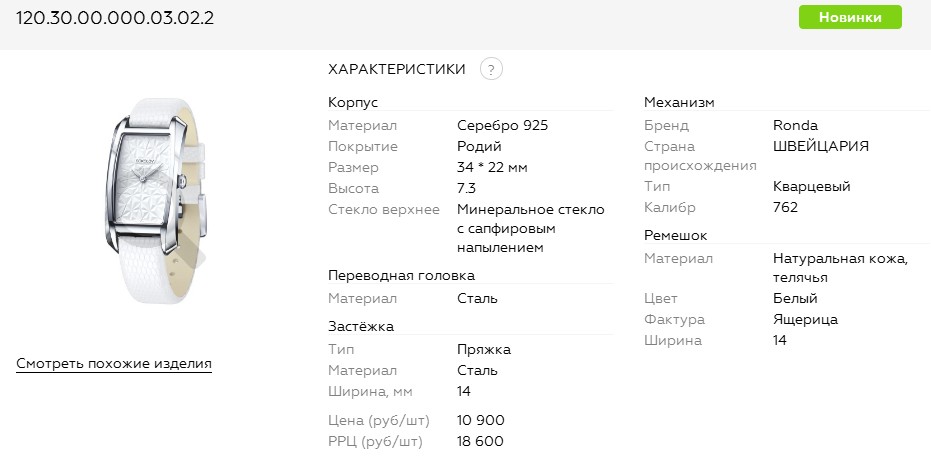Click the ШВЕЙЦАРИЯ country value
This screenshot has height=467, width=931.
821,146
